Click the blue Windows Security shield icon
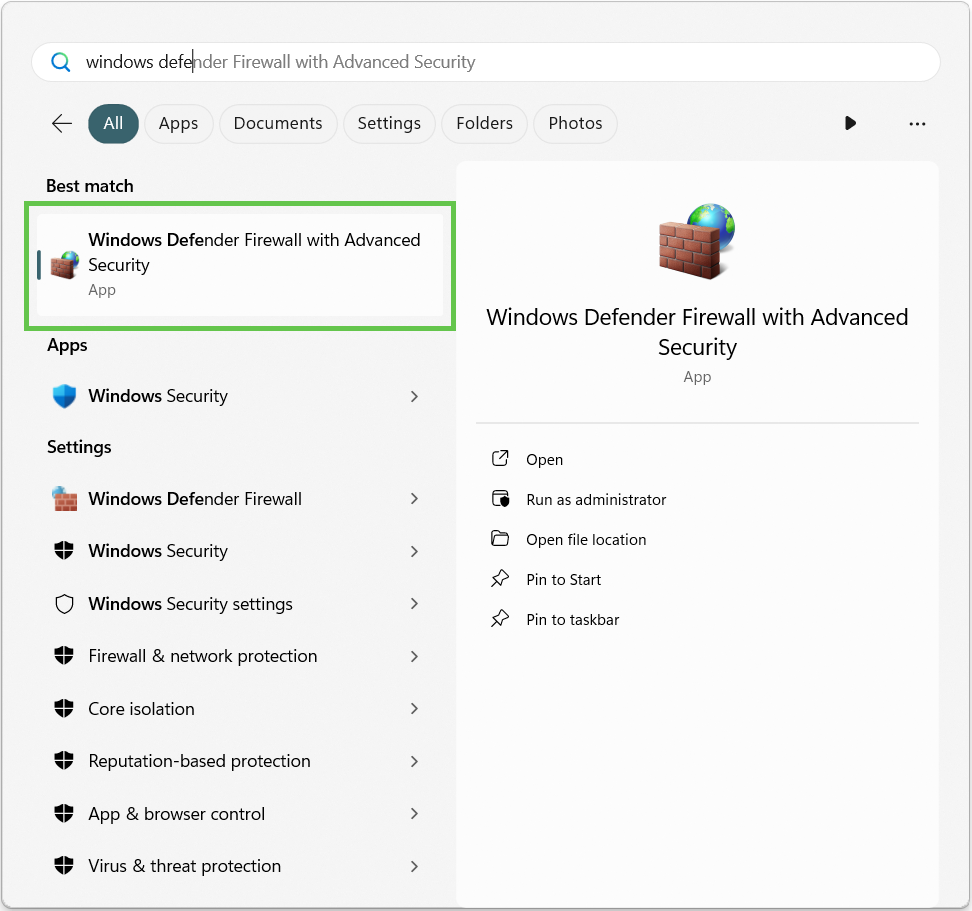This screenshot has width=972, height=911. click(64, 396)
